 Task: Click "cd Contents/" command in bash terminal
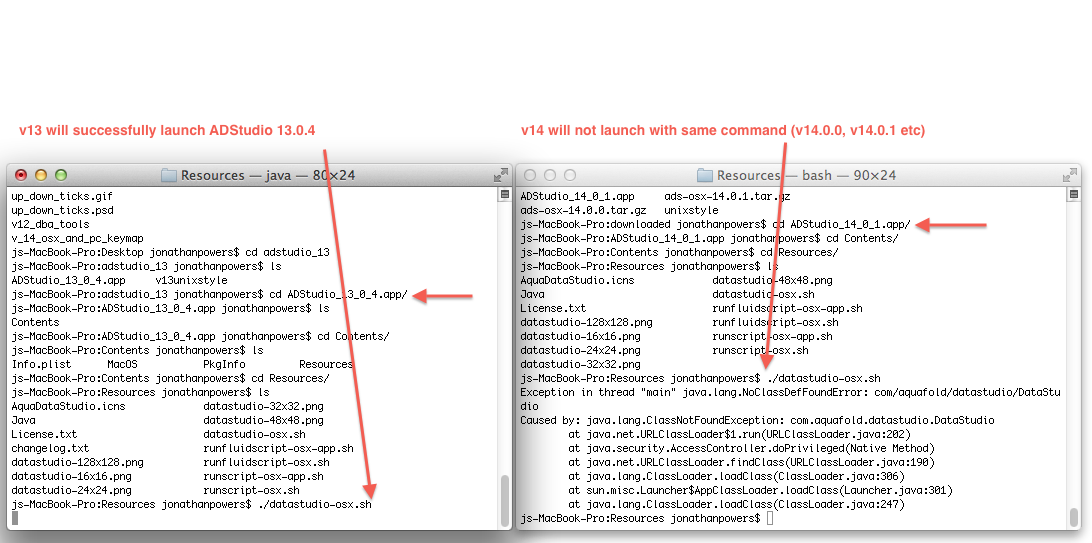click(x=862, y=238)
